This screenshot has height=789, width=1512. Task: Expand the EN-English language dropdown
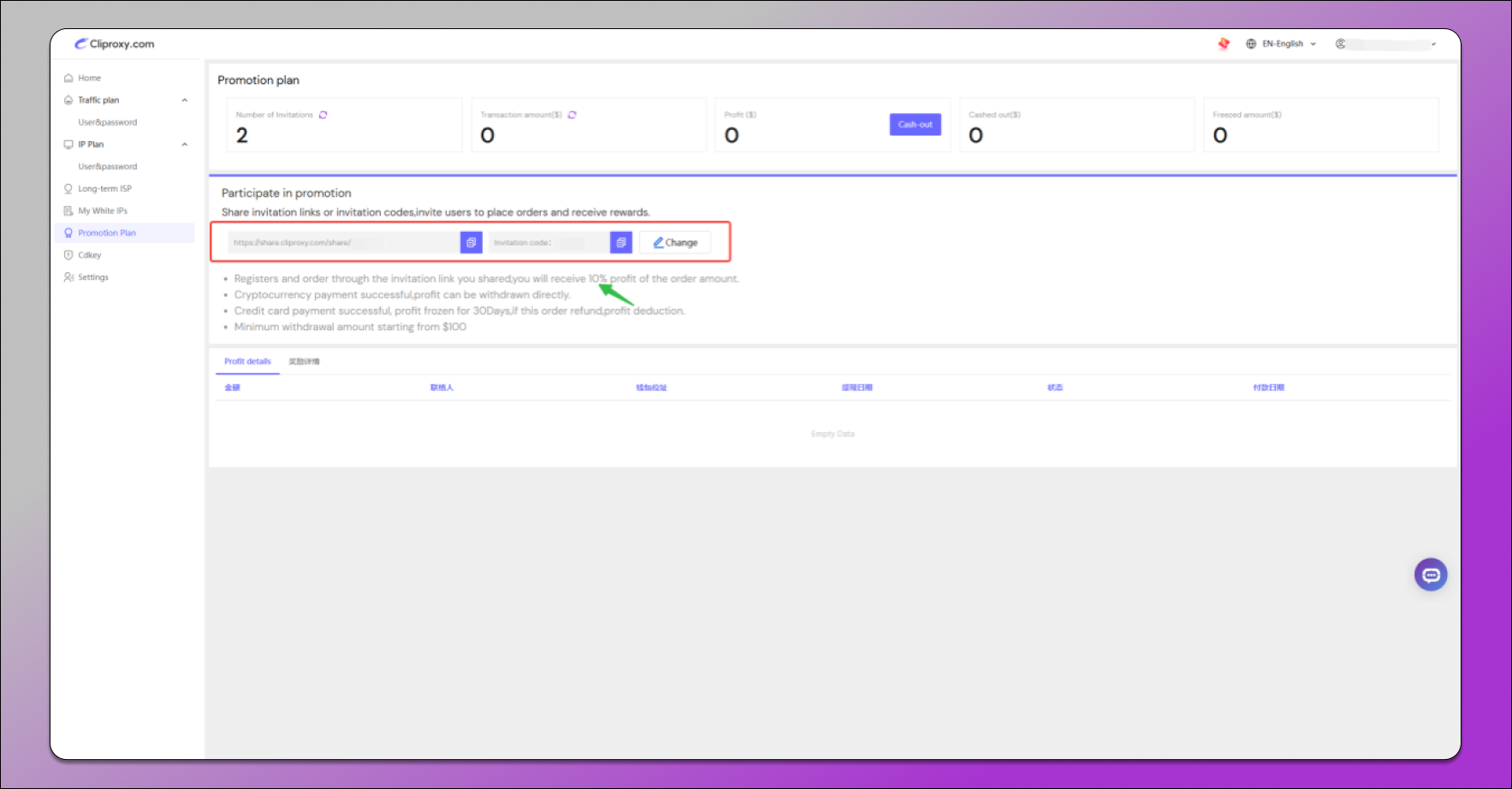click(x=1289, y=44)
